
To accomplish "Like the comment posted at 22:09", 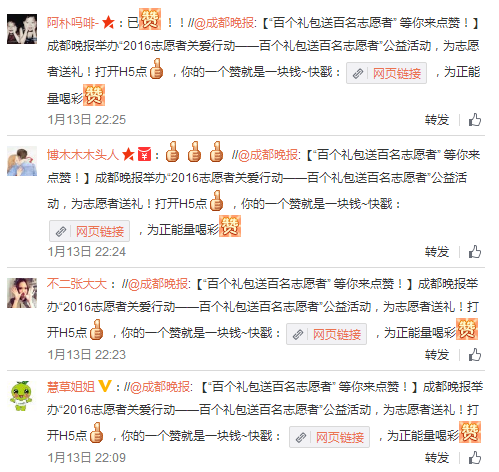I will coord(475,458).
